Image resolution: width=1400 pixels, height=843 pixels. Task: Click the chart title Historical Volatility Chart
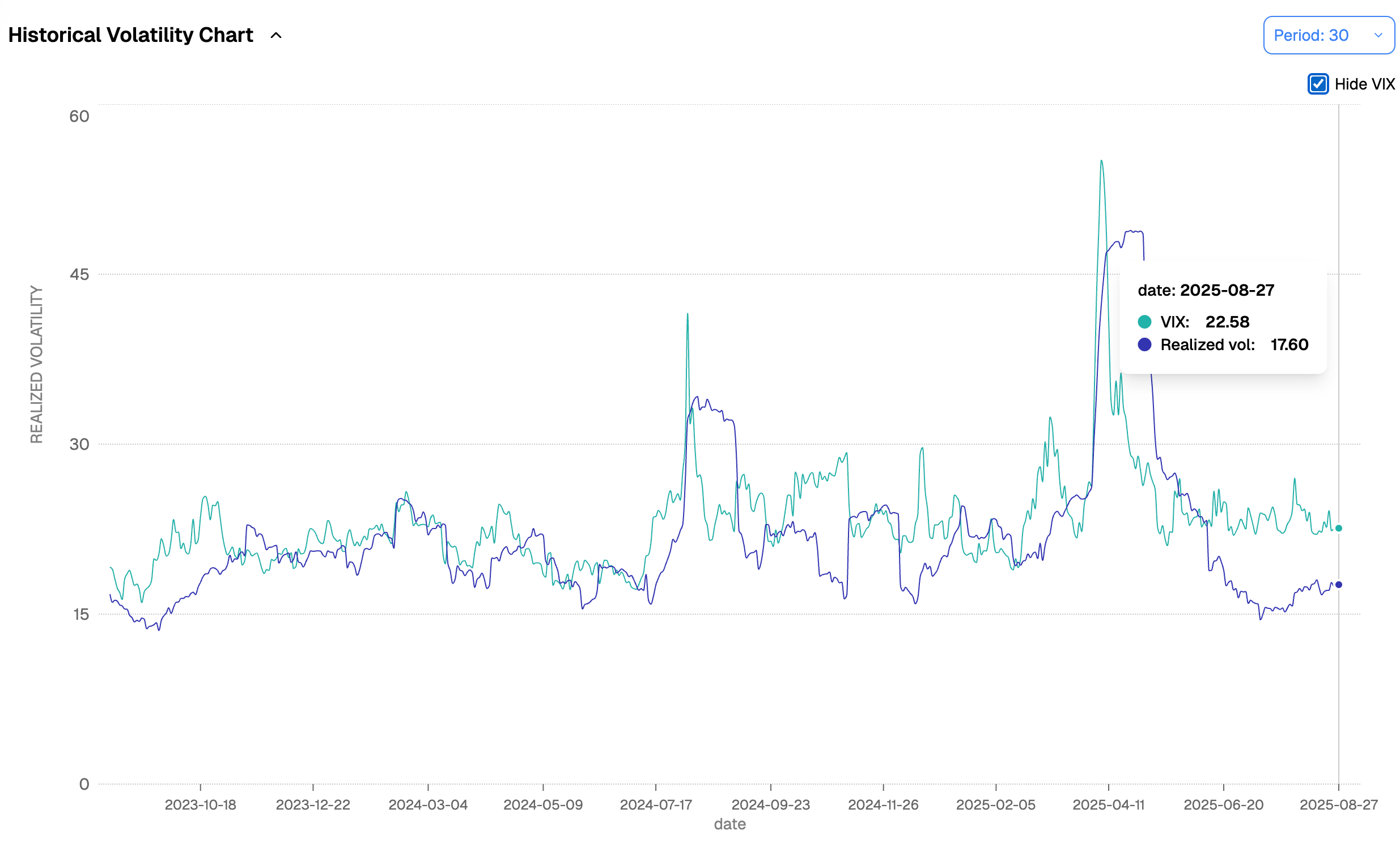coord(130,35)
